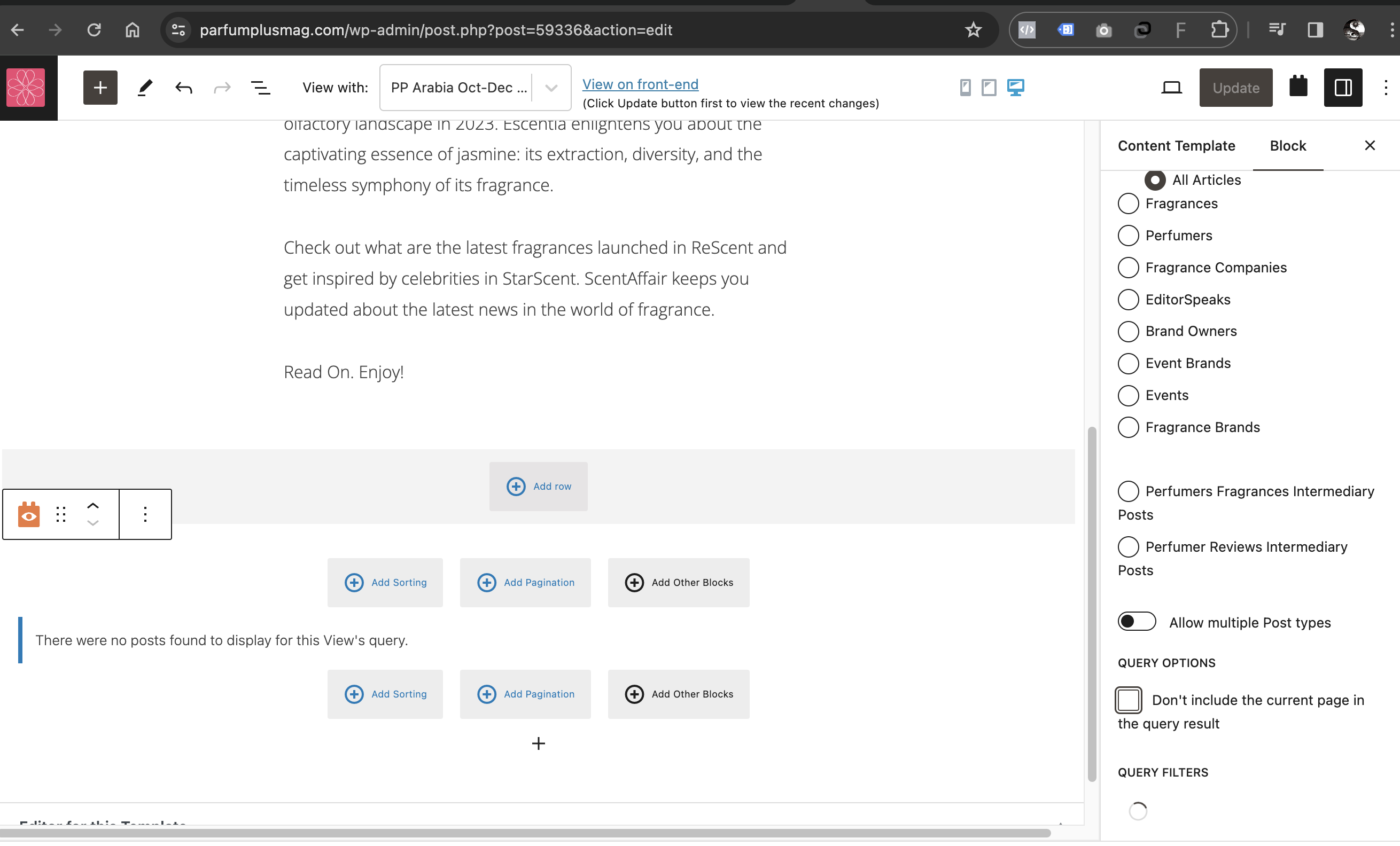
Task: Click the browser address bar URL
Action: [x=436, y=29]
